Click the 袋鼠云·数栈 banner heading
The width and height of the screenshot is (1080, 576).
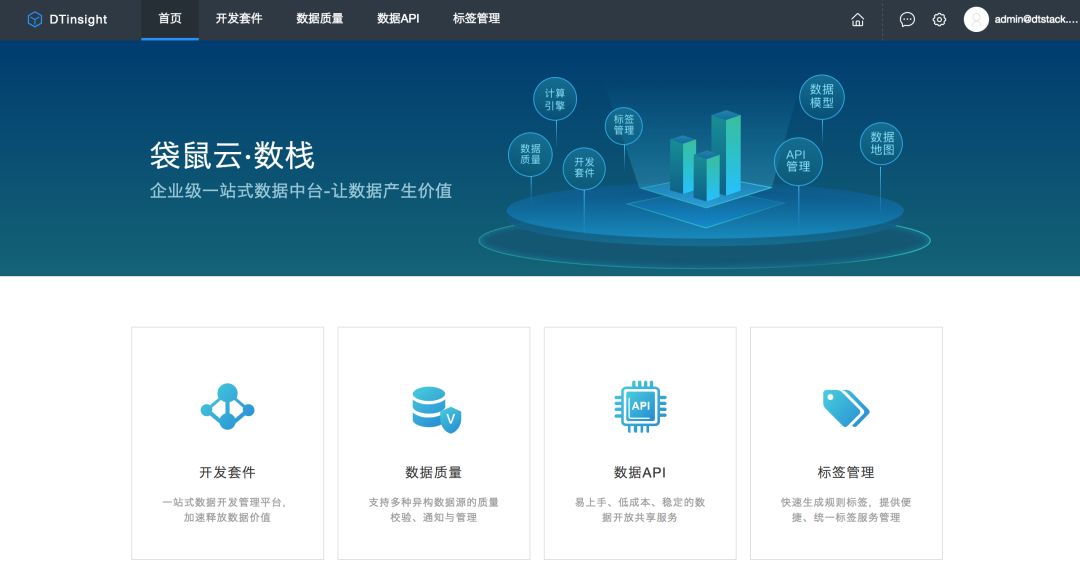pyautogui.click(x=232, y=155)
